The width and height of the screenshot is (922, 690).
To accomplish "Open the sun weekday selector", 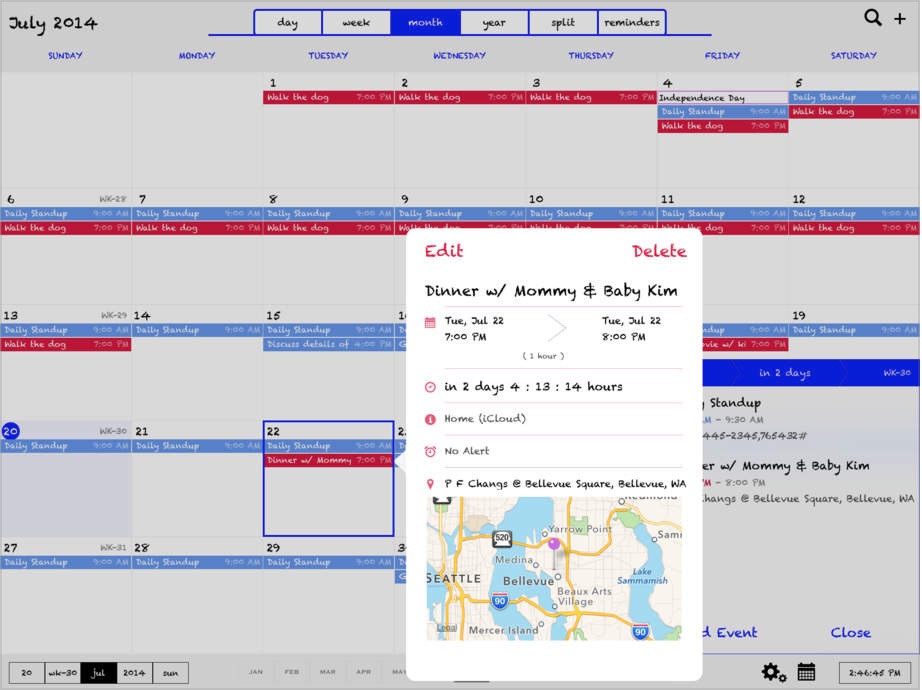I will 169,673.
